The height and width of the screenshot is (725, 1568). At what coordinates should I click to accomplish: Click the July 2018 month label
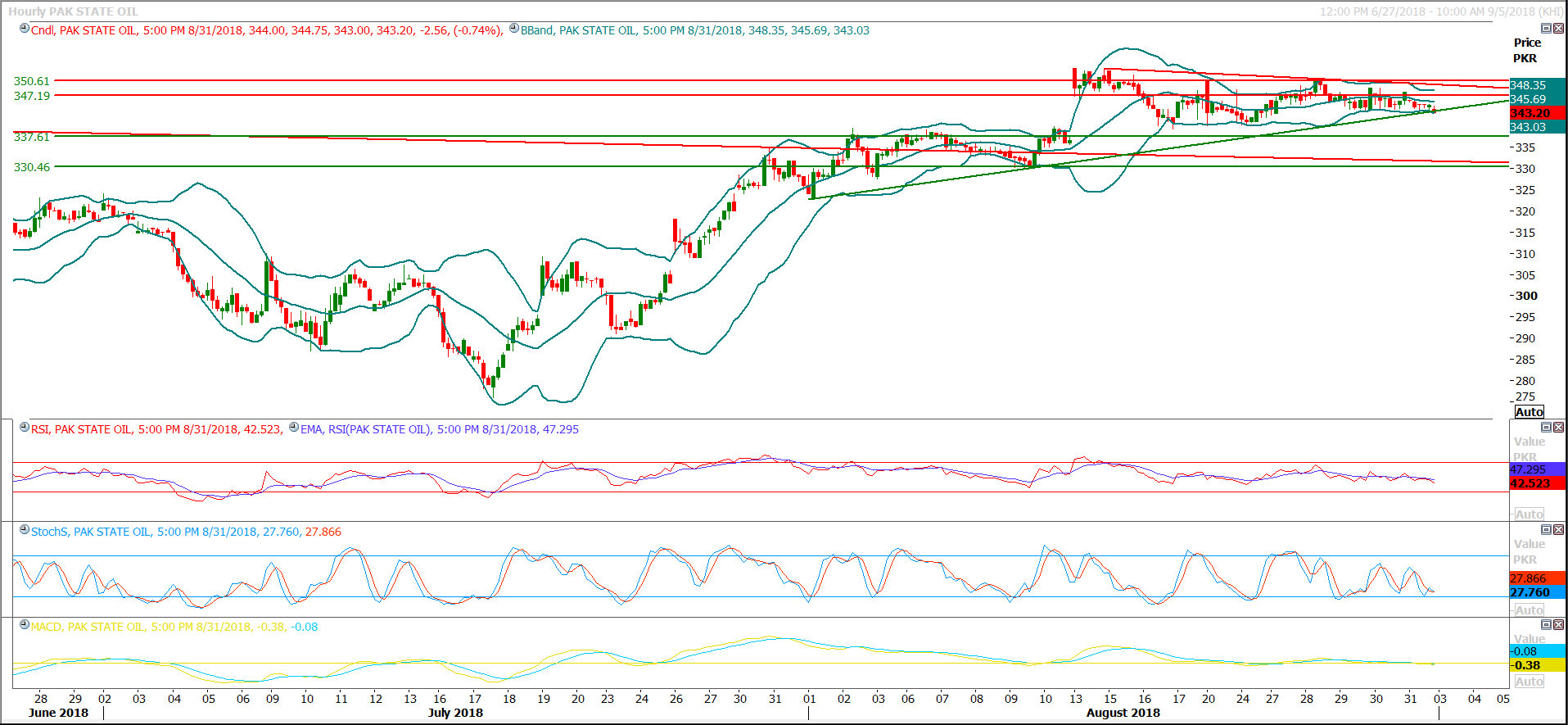pyautogui.click(x=455, y=713)
